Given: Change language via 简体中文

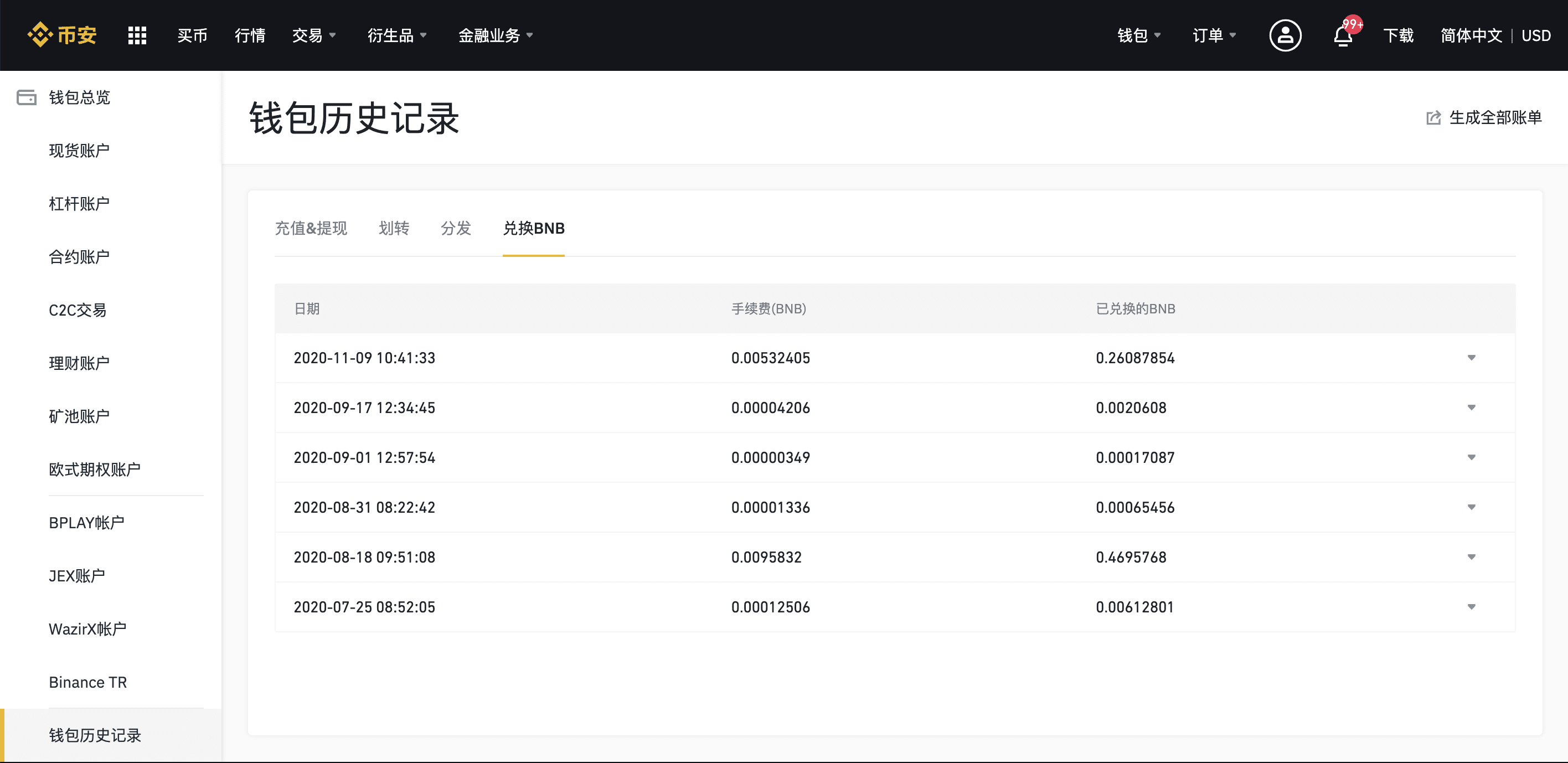Looking at the screenshot, I should pyautogui.click(x=1471, y=35).
